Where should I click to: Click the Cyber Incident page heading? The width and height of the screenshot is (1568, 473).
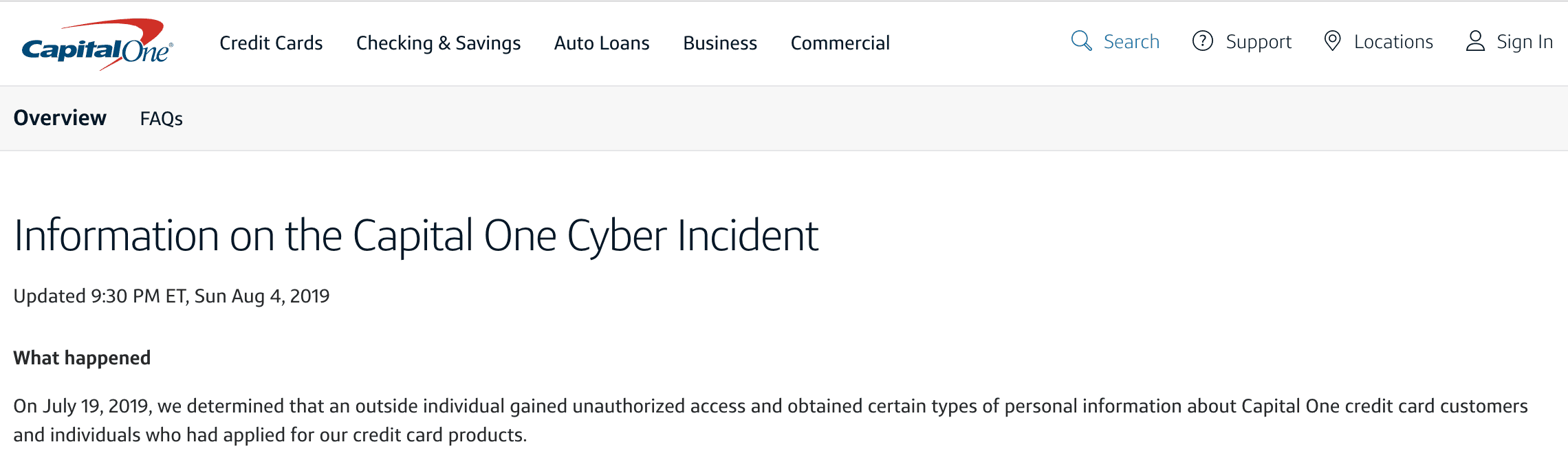tap(416, 236)
